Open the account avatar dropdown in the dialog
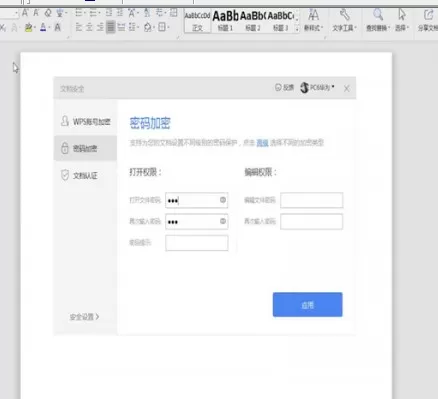The height and width of the screenshot is (399, 438). tap(317, 88)
